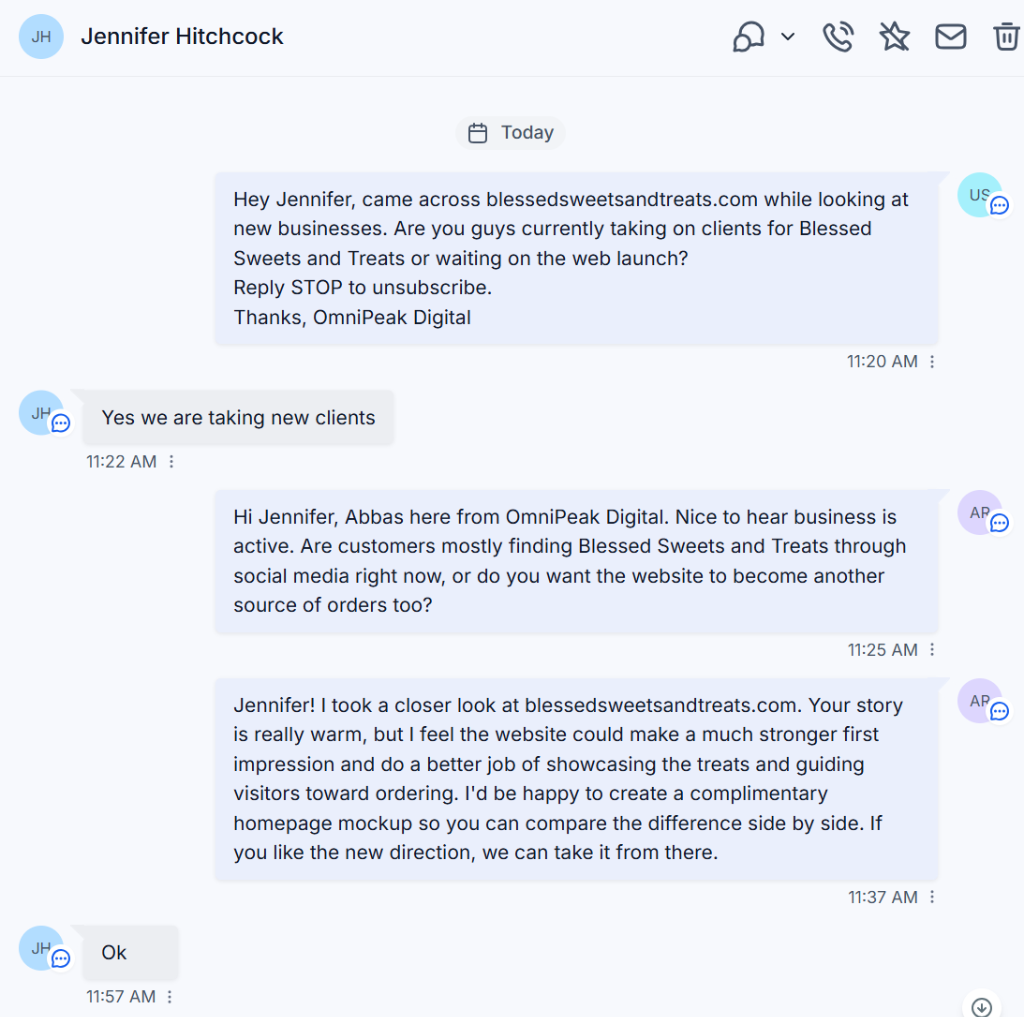Open three-dot menu for 11:57 AM message

[x=170, y=997]
